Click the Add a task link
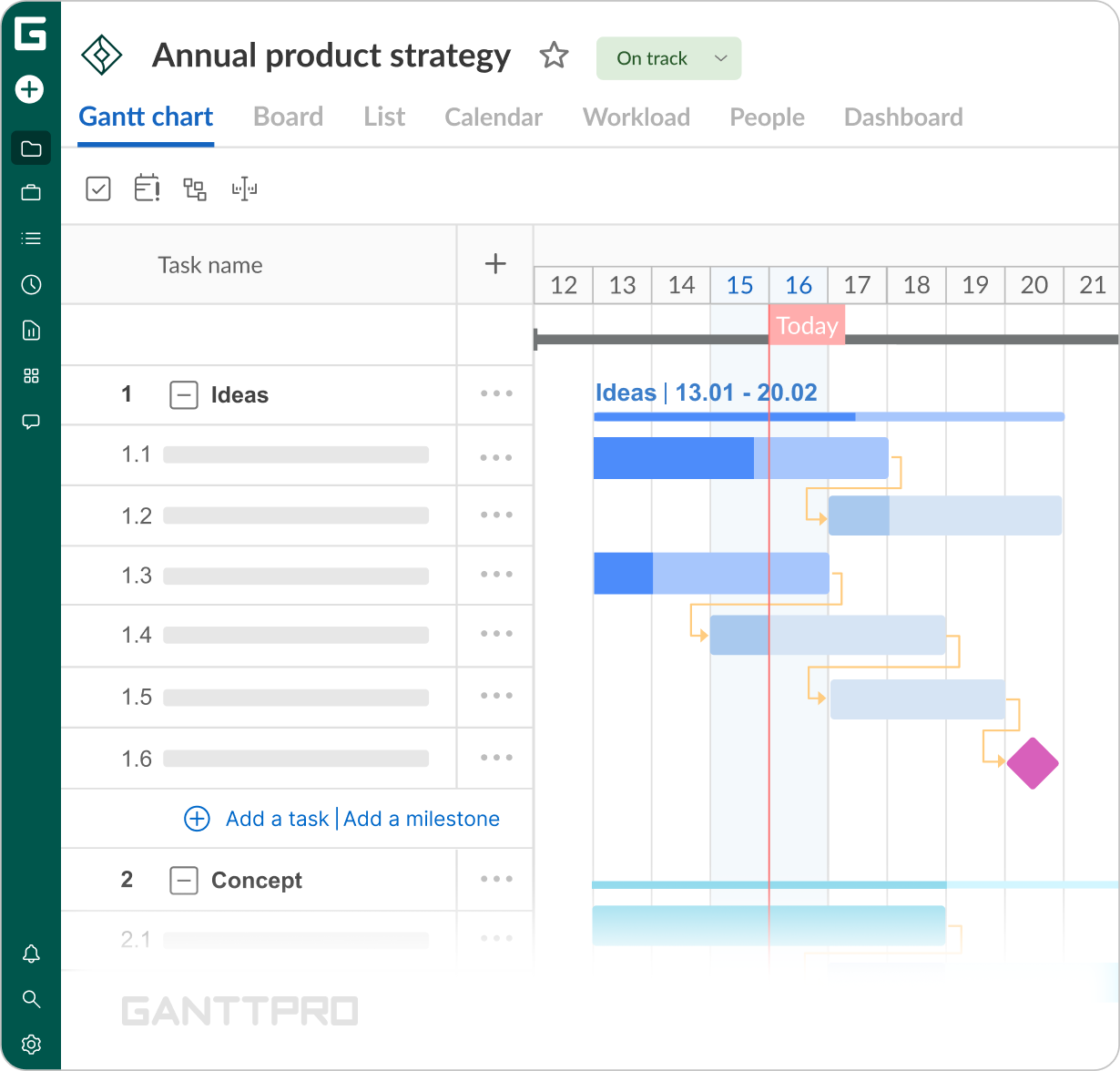1120x1071 pixels. point(277,819)
